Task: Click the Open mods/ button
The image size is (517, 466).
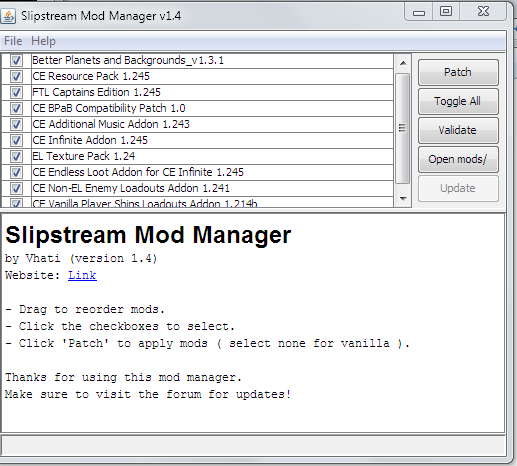Action: point(458,159)
